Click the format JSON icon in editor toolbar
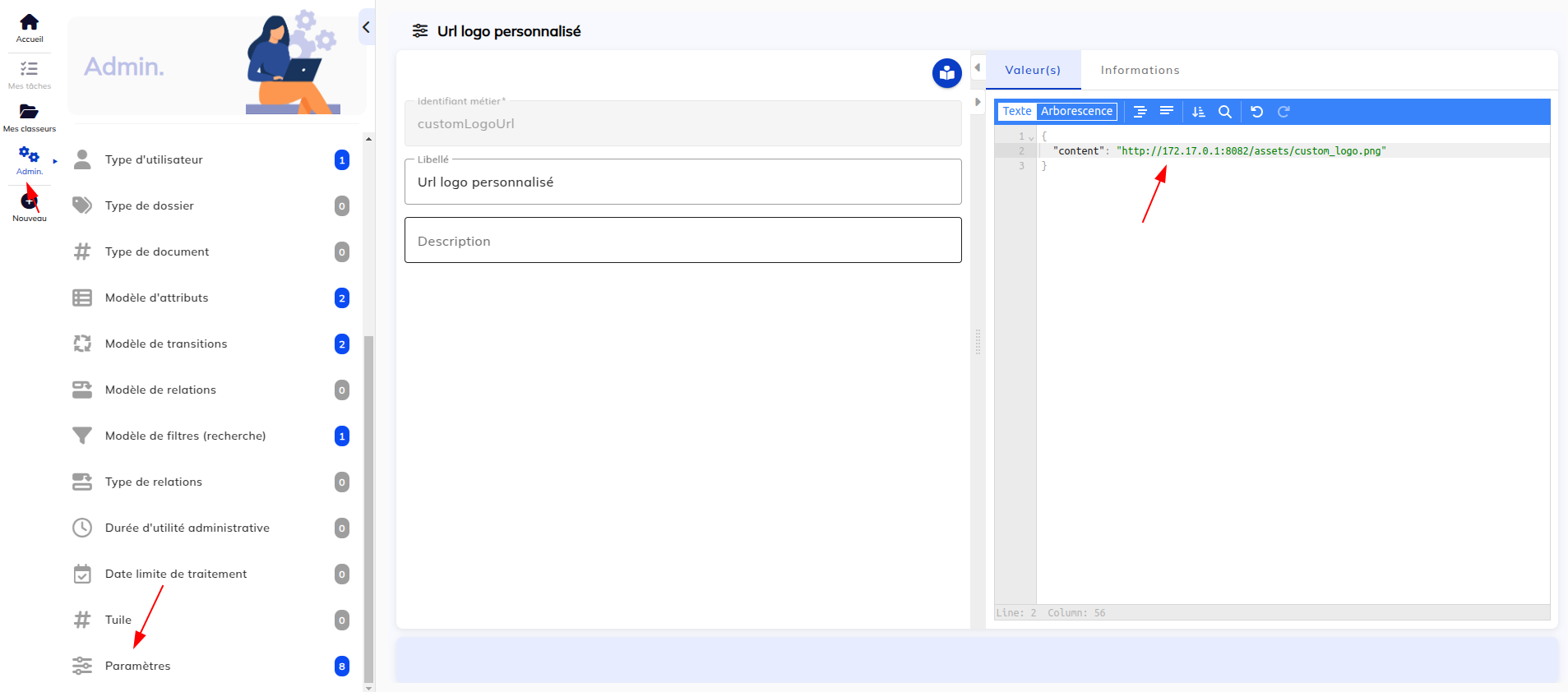 click(x=1140, y=112)
